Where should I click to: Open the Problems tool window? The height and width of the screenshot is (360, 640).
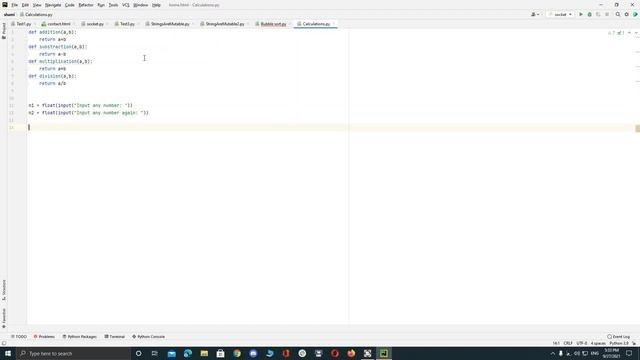tap(44, 337)
